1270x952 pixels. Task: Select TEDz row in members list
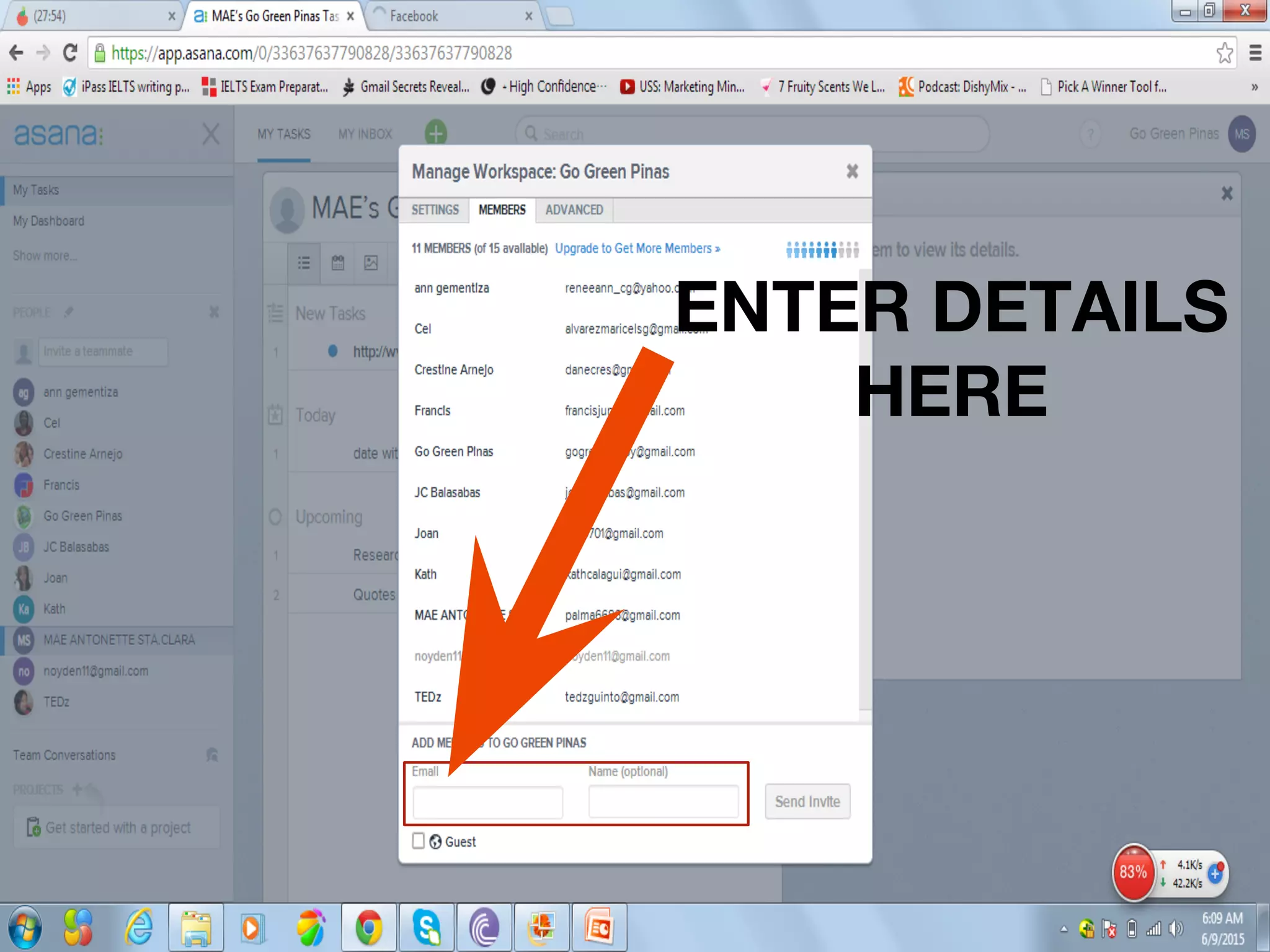click(x=629, y=697)
